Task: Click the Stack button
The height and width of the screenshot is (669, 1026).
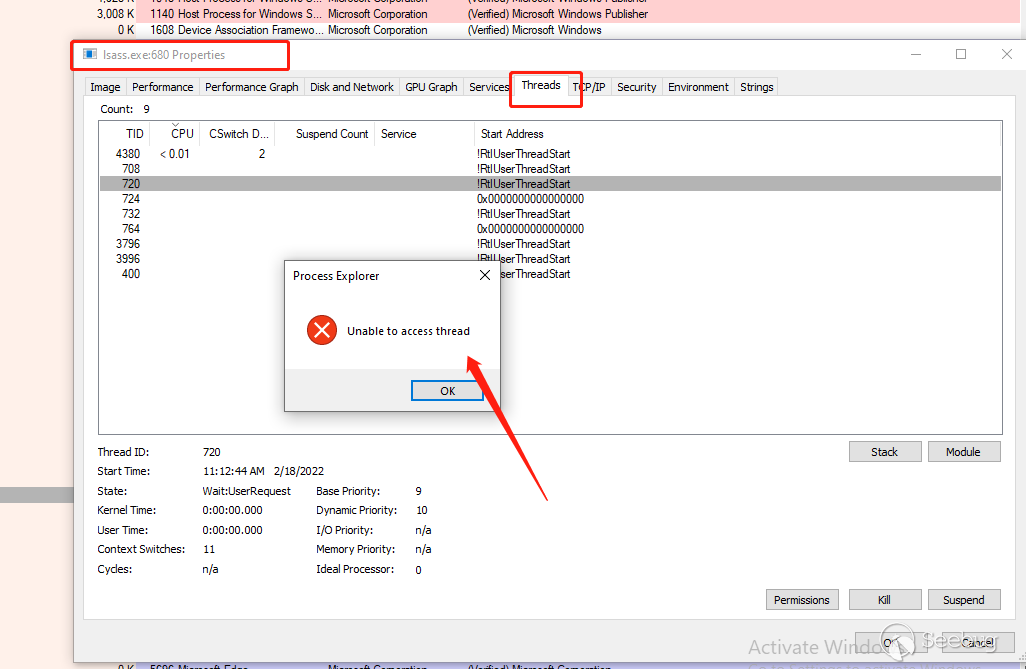Action: [x=885, y=452]
